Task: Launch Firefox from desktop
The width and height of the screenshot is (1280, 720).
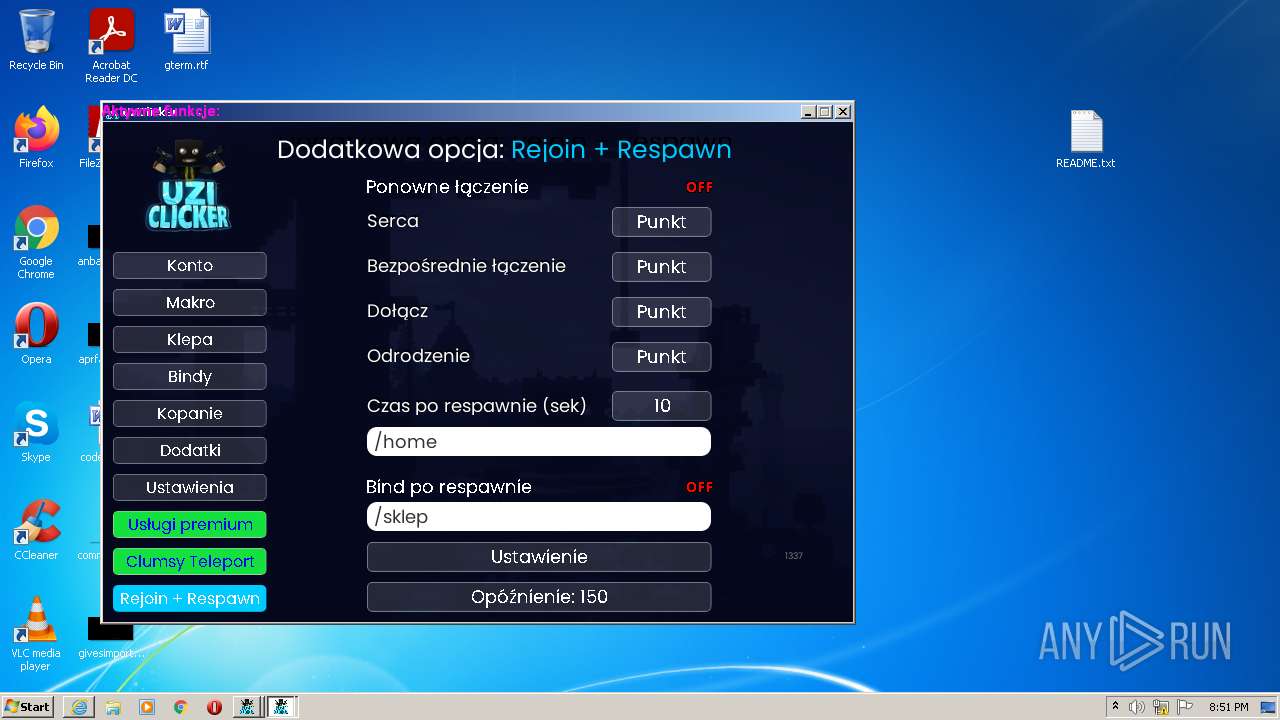Action: pos(36,137)
